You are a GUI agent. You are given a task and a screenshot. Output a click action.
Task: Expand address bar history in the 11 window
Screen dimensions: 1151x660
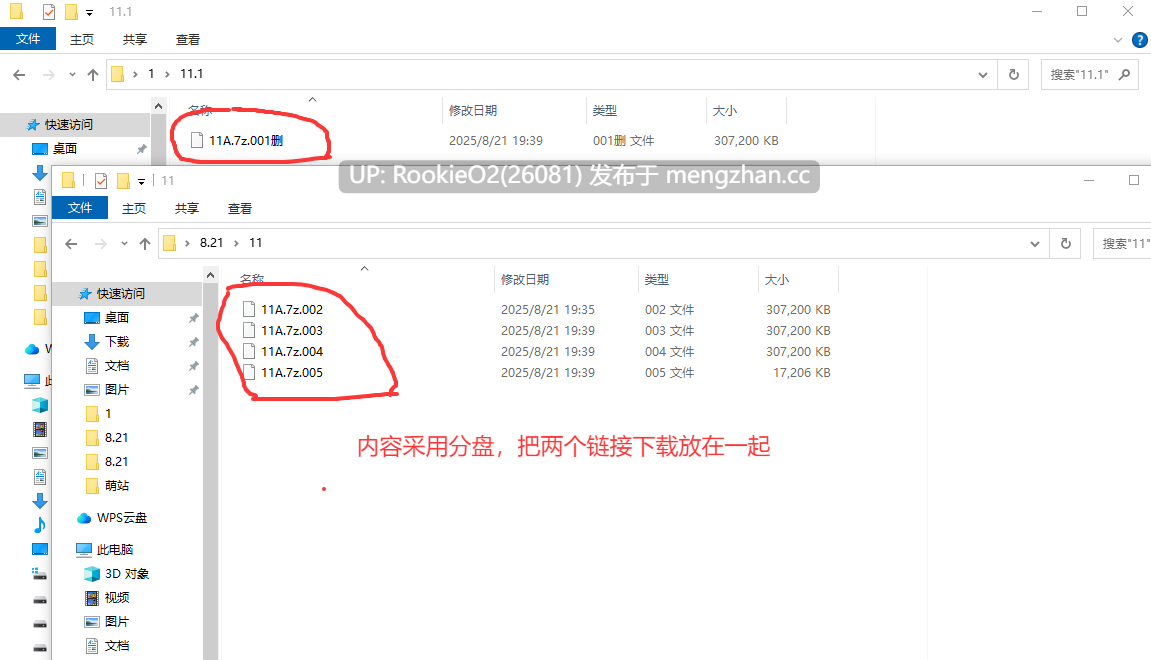(x=1035, y=244)
